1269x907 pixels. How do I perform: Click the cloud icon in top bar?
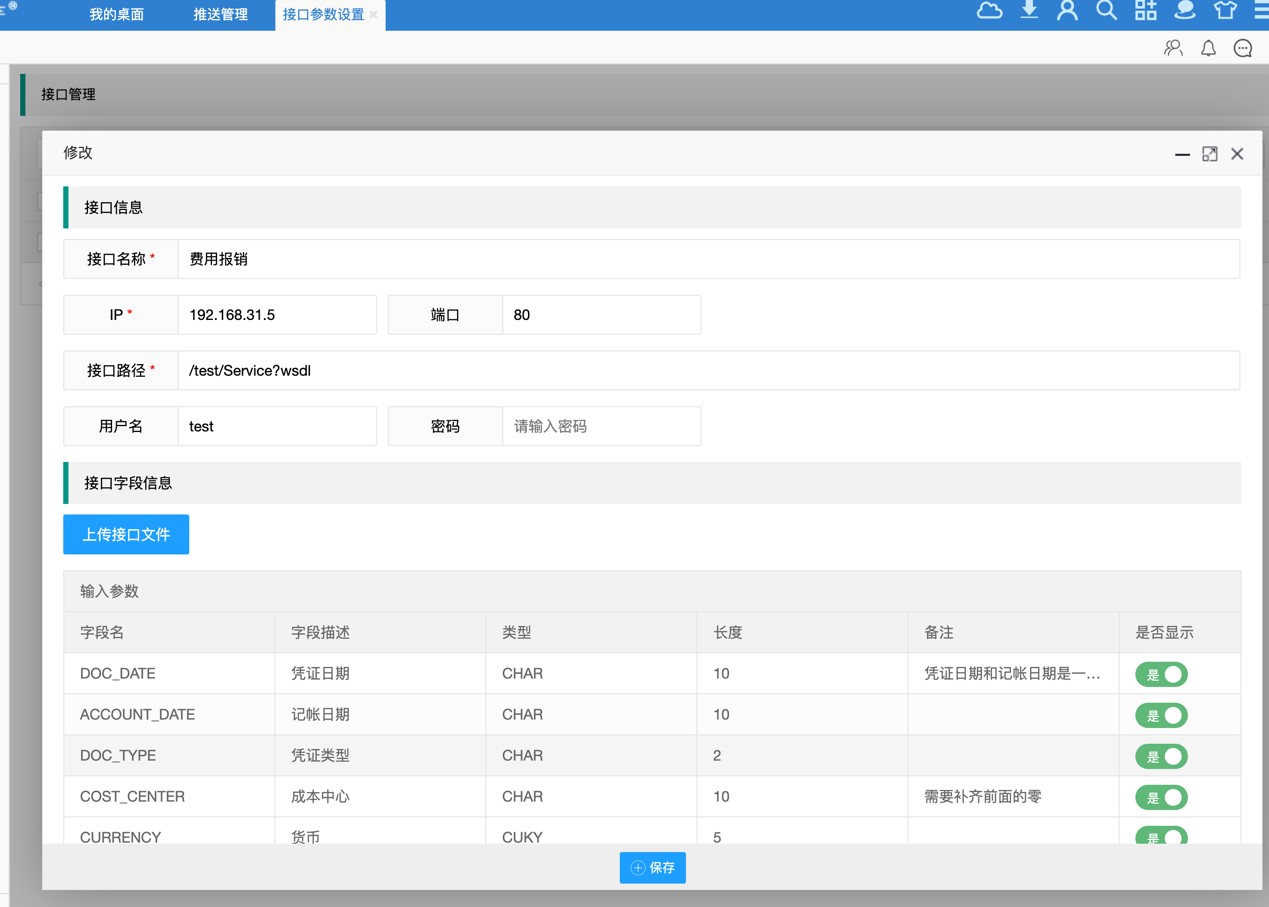989,11
